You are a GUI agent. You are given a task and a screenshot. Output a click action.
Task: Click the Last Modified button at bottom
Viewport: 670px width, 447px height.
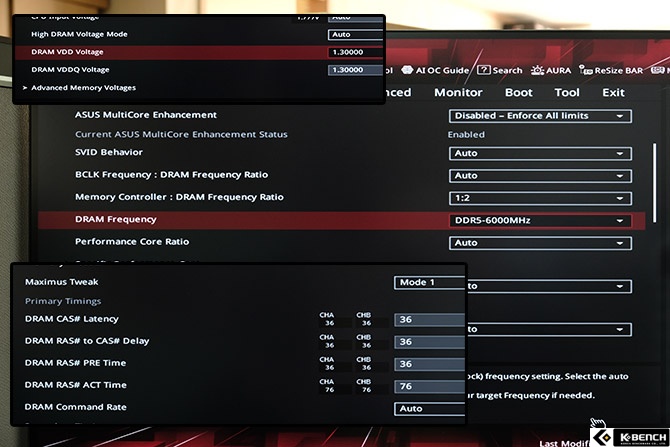[x=564, y=443]
